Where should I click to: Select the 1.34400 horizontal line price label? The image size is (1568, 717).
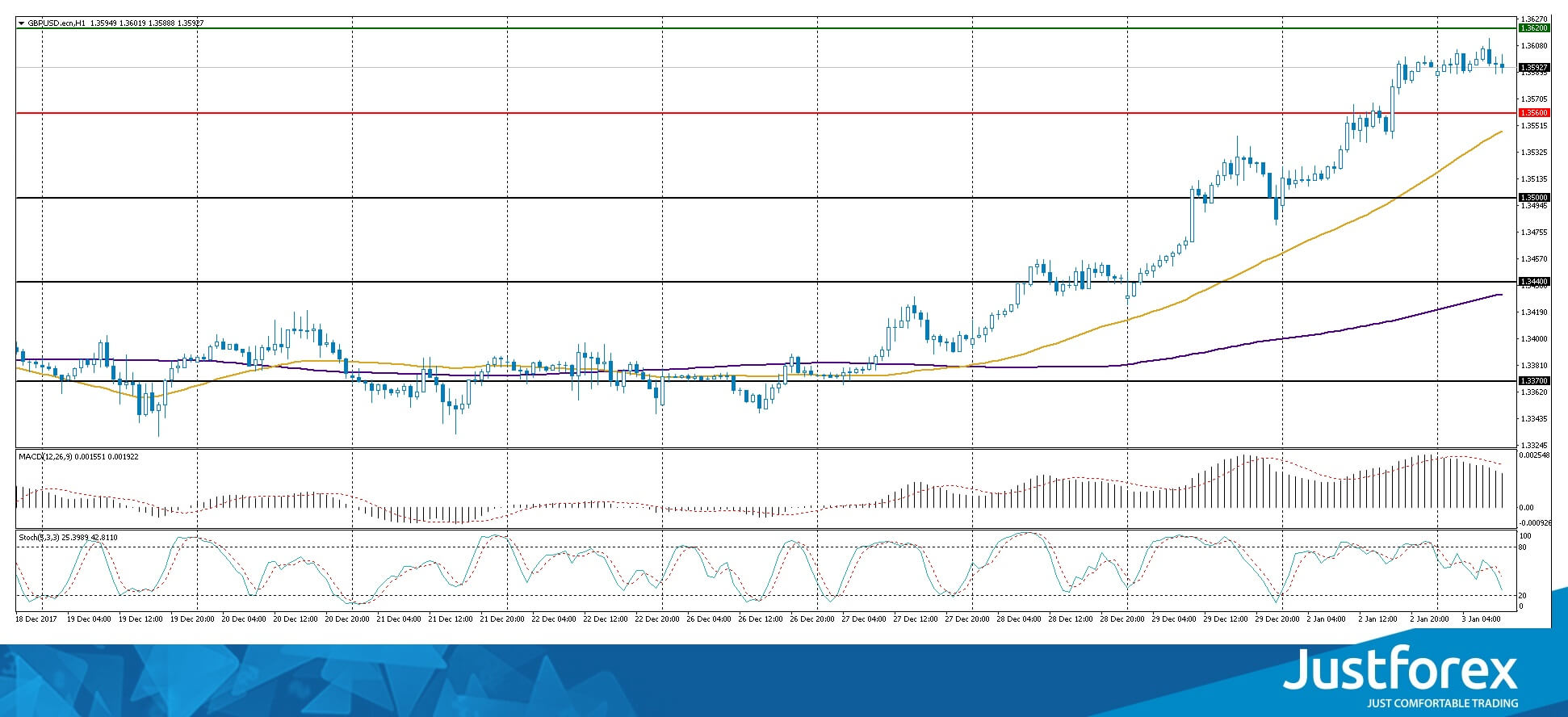1534,282
